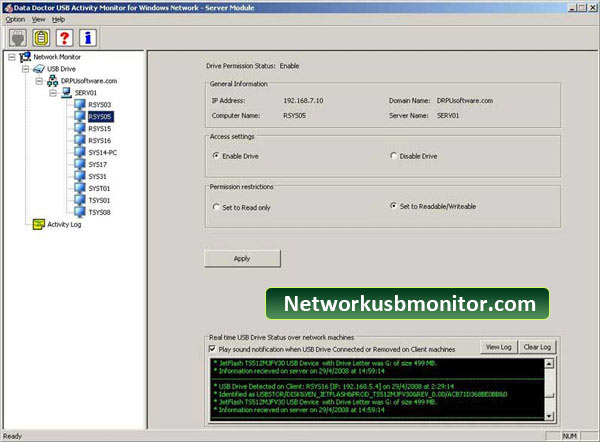The image size is (600, 442).
Task: Open the View menu
Action: click(x=38, y=20)
